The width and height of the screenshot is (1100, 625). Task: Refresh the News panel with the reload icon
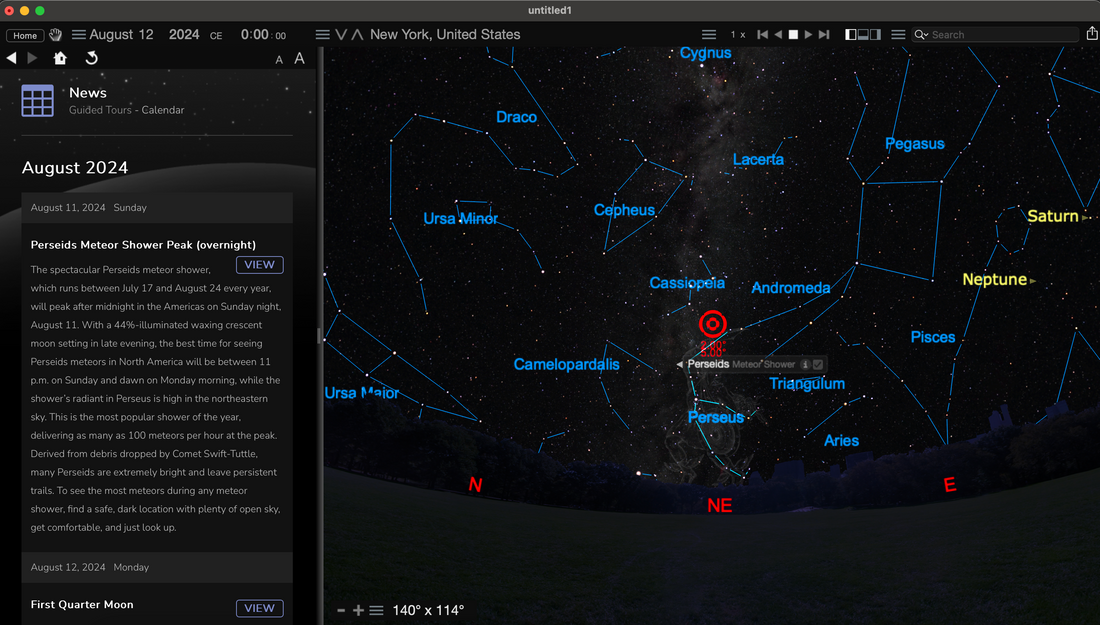click(x=91, y=59)
